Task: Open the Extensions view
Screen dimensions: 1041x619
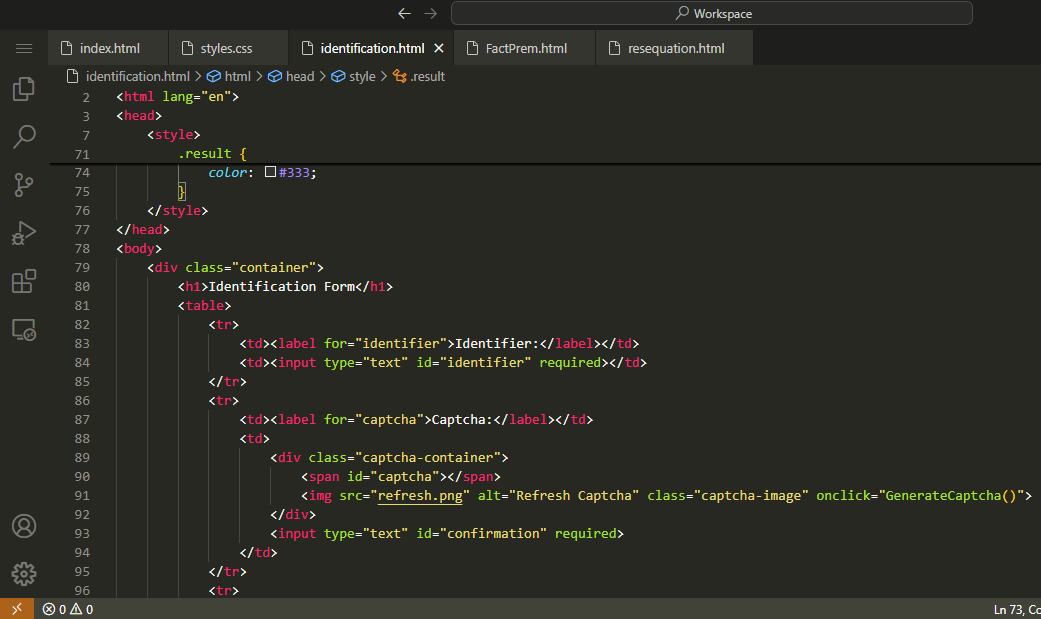Action: (24, 282)
